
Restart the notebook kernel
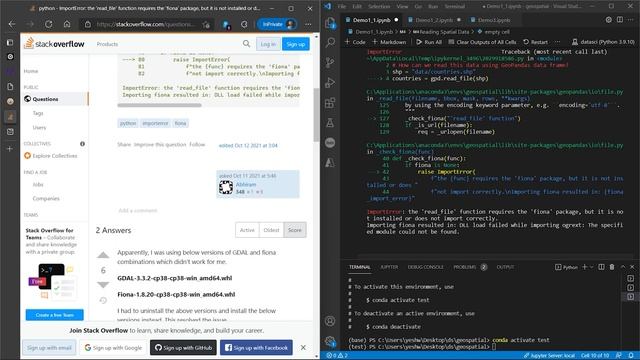pos(536,42)
